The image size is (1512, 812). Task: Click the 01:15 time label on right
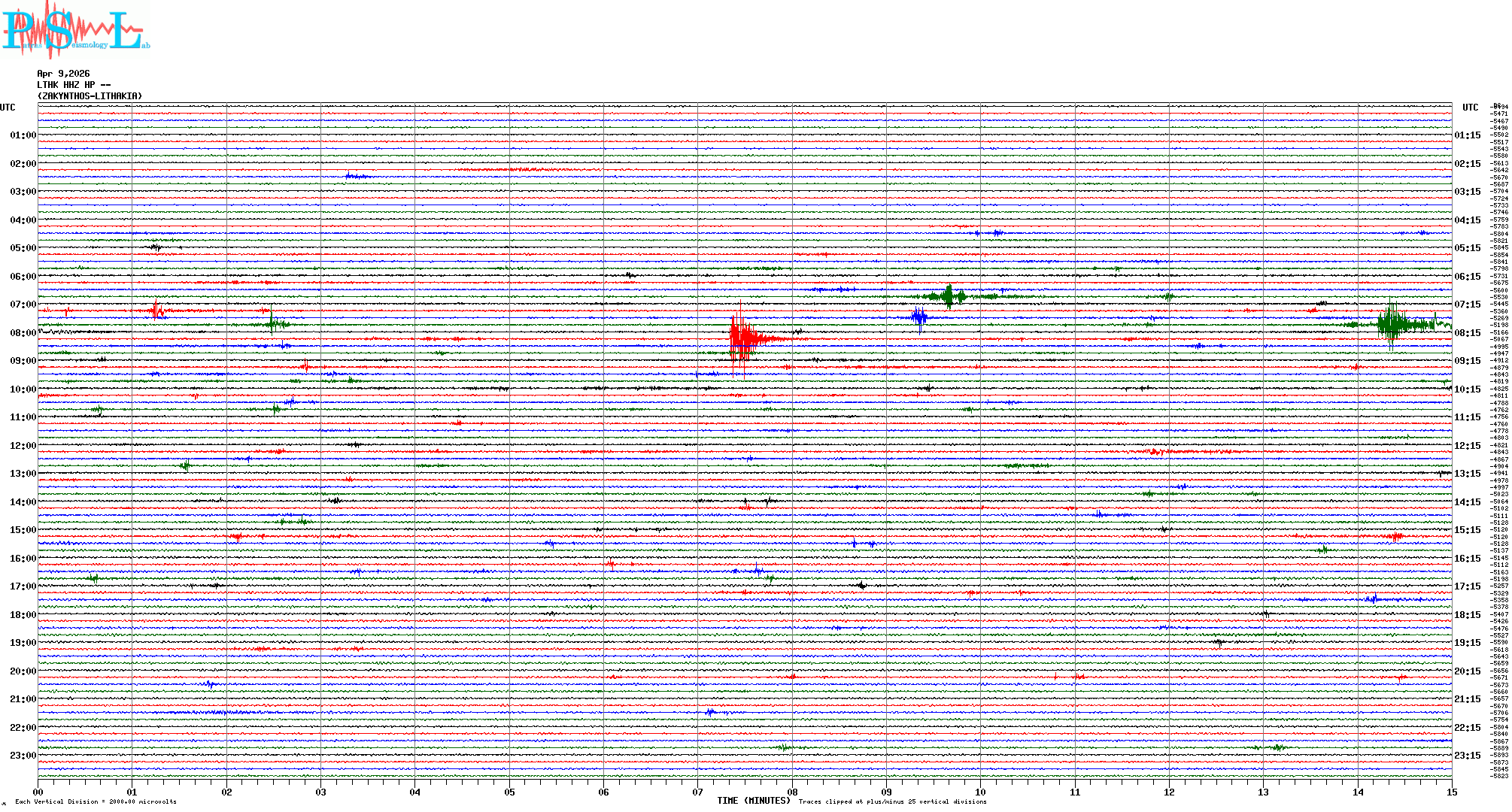1468,136
